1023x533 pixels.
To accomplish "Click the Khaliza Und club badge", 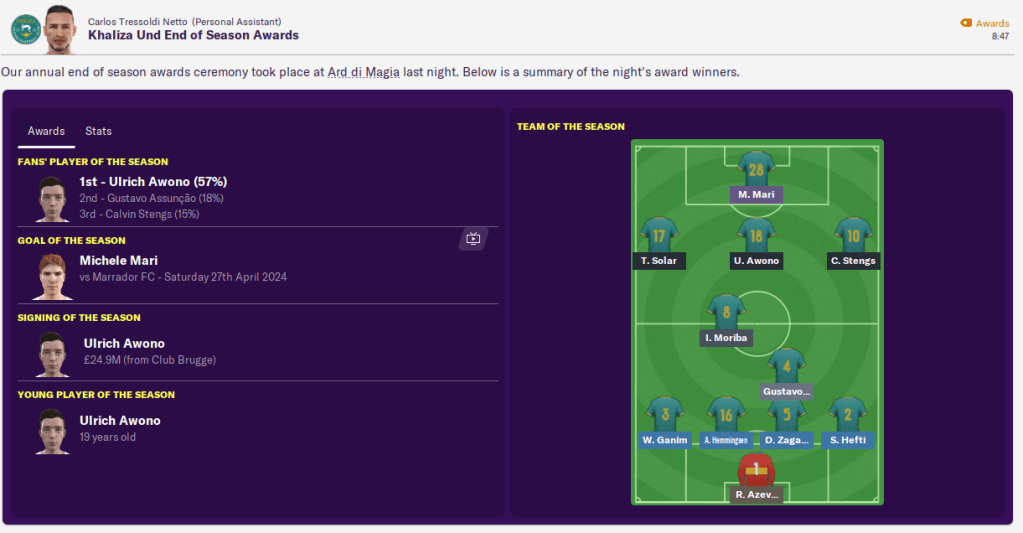I will point(25,29).
